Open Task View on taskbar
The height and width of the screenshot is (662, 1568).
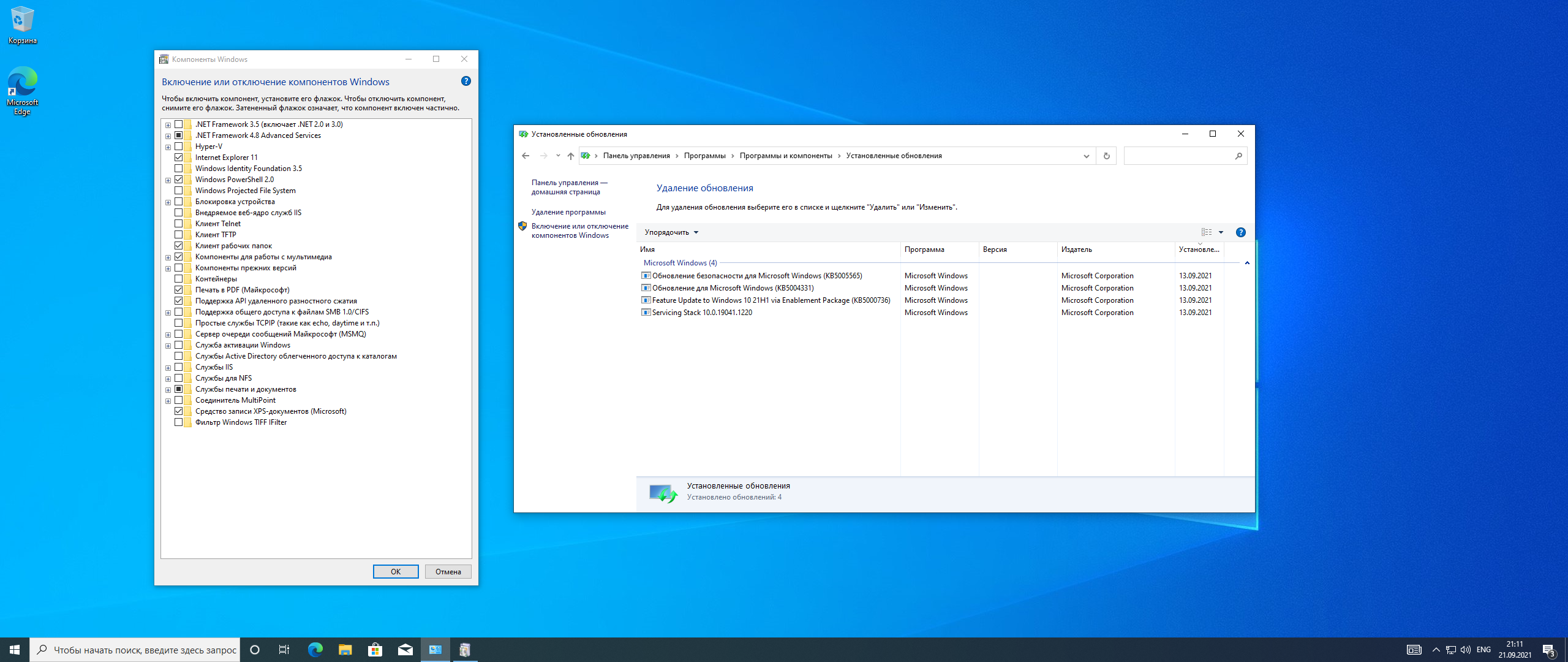click(x=284, y=650)
